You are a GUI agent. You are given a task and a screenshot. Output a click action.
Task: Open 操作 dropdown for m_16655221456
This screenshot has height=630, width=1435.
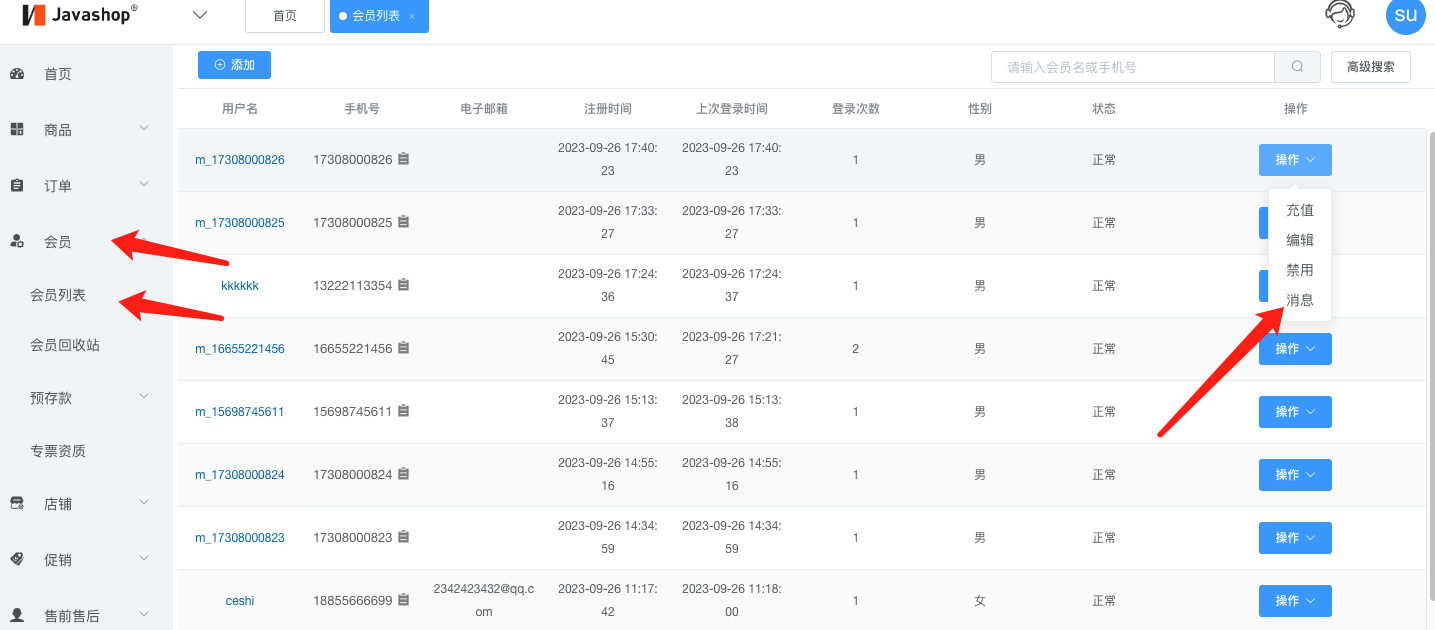pyautogui.click(x=1295, y=348)
